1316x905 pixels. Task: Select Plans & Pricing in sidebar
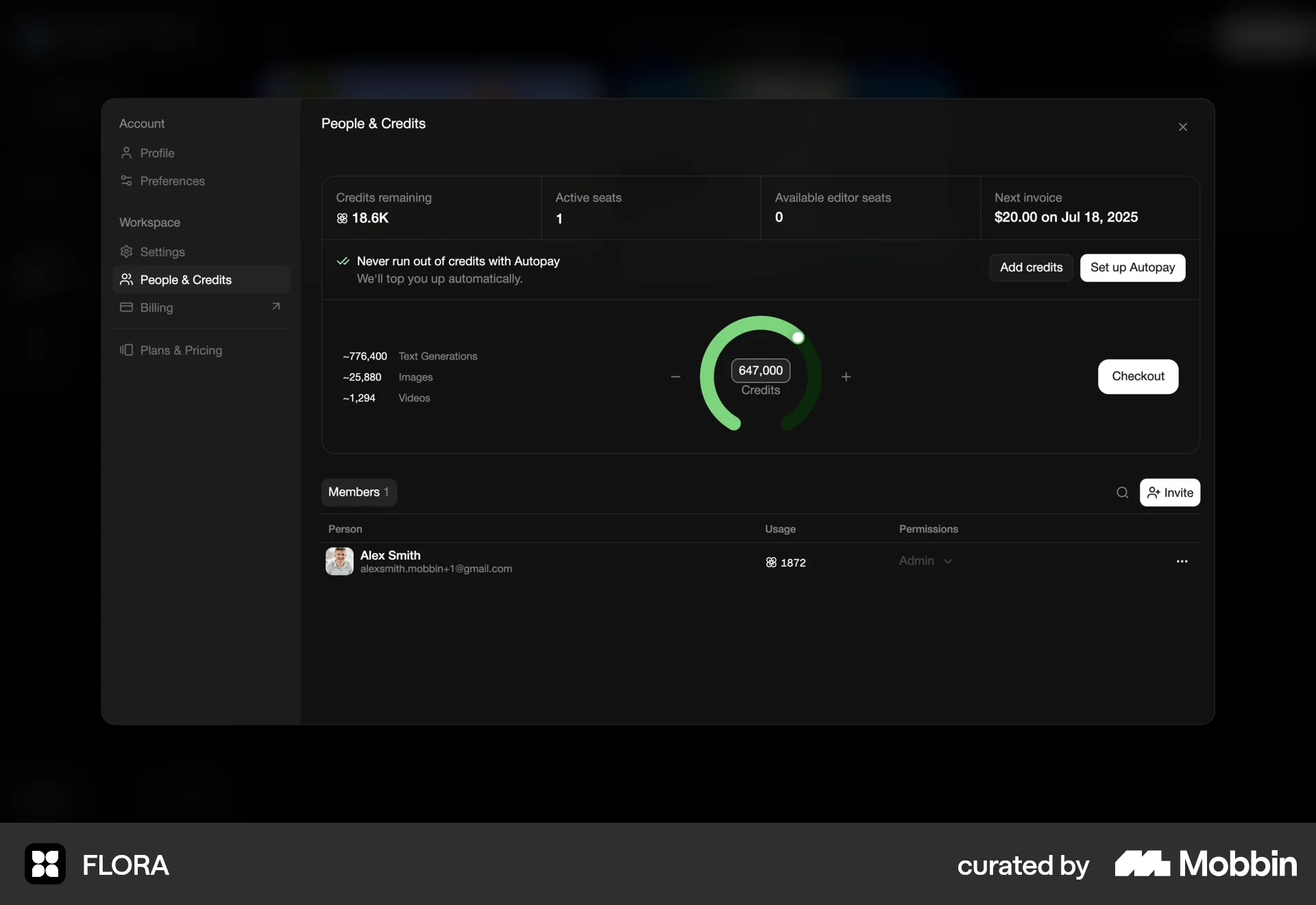click(x=181, y=350)
